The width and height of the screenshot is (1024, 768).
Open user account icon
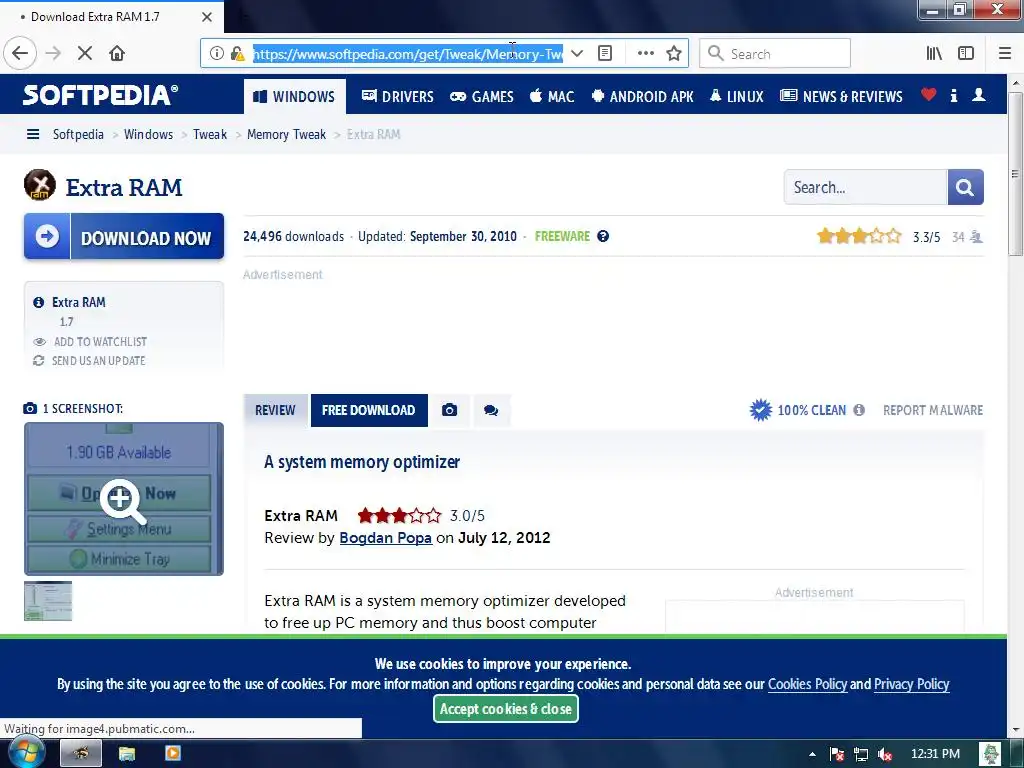pyautogui.click(x=978, y=95)
